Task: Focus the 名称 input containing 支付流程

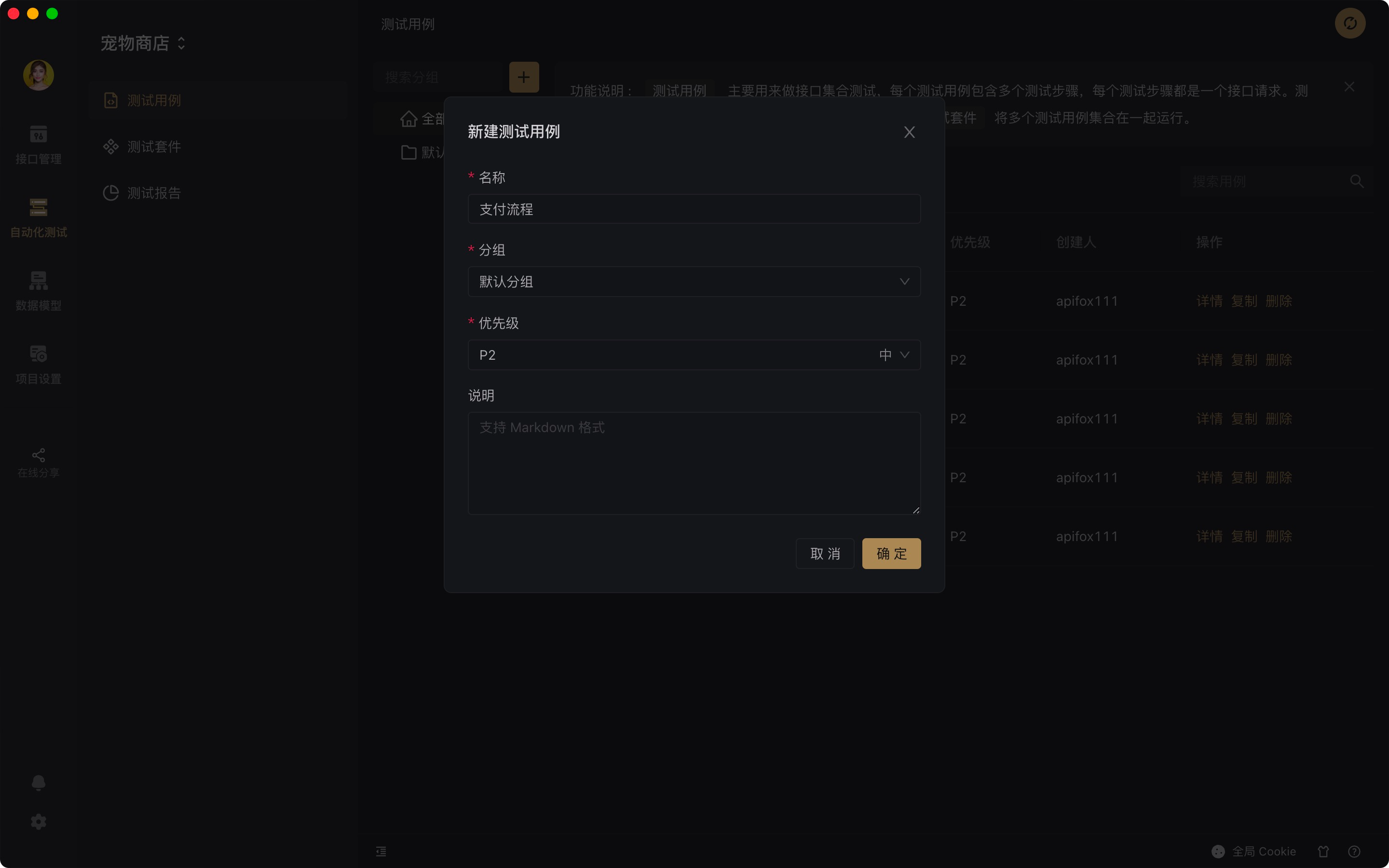Action: coord(694,209)
